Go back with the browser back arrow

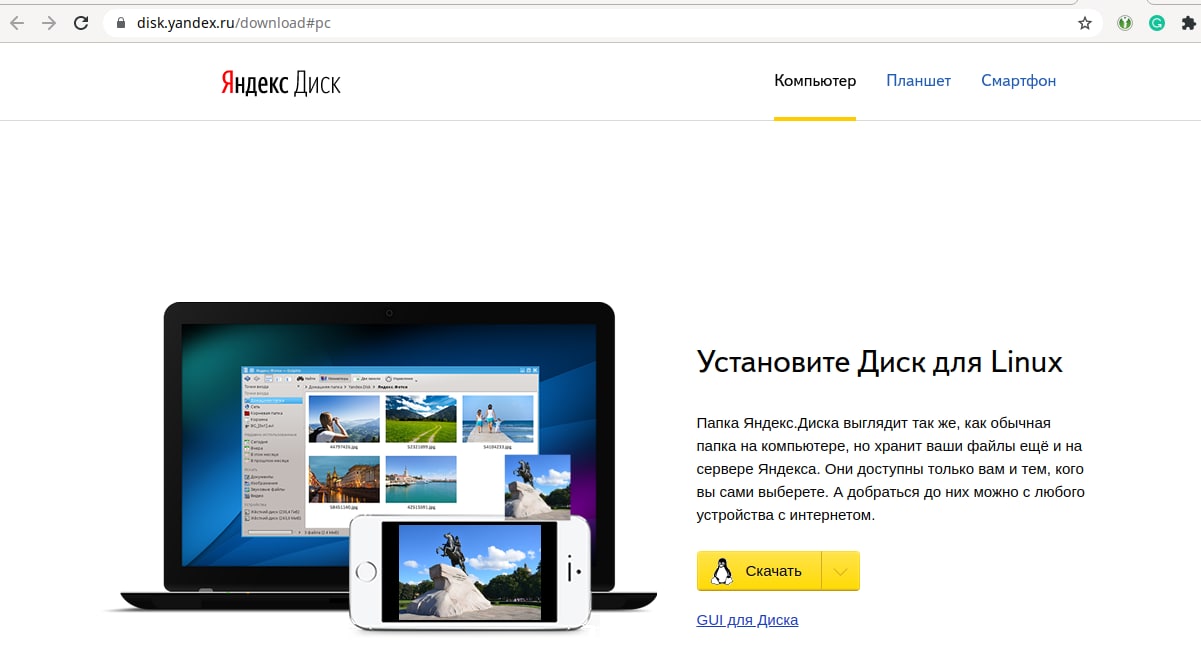click(17, 23)
